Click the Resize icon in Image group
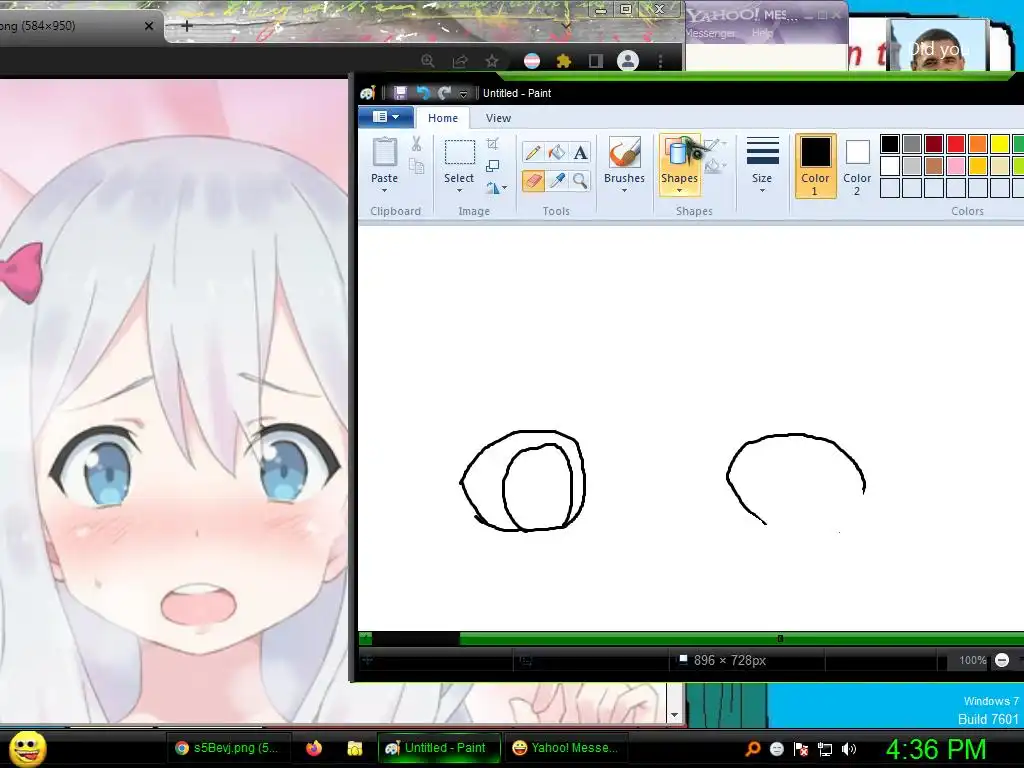Image resolution: width=1024 pixels, height=768 pixels. point(492,166)
